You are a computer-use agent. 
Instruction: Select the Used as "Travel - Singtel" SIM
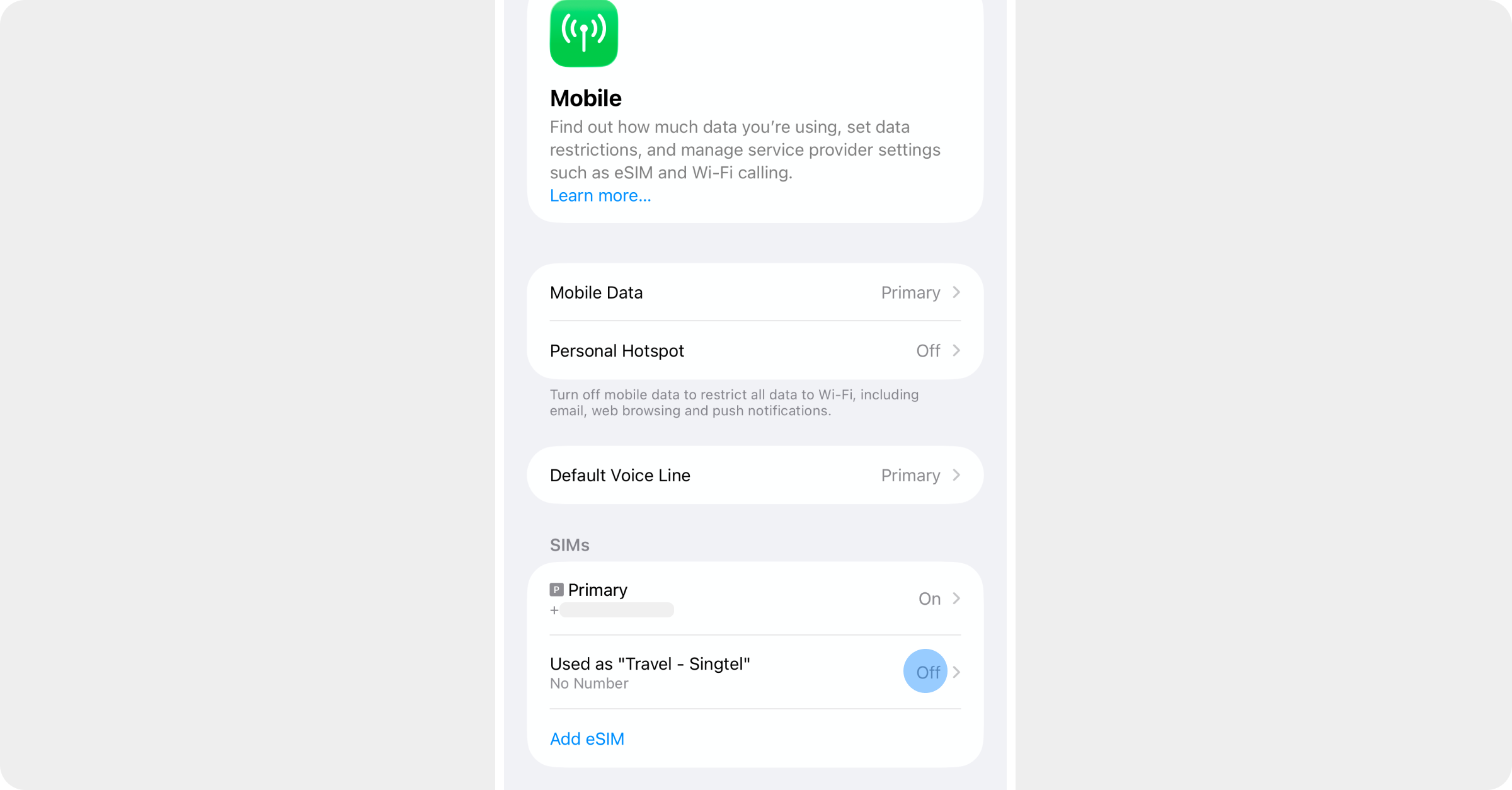coord(755,672)
